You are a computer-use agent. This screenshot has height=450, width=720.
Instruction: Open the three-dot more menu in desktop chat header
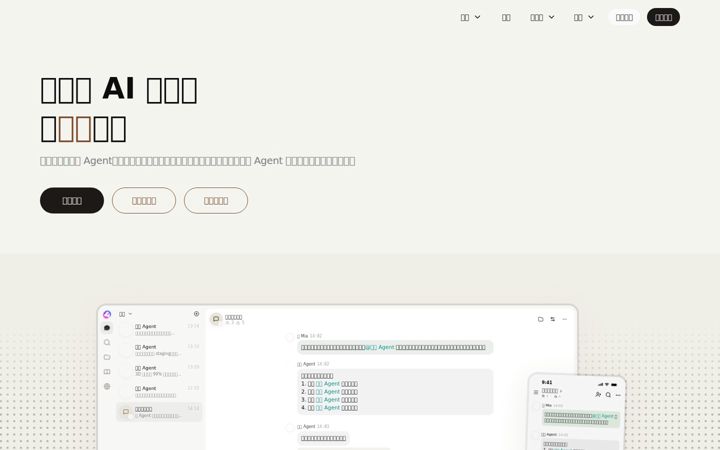coord(565,319)
